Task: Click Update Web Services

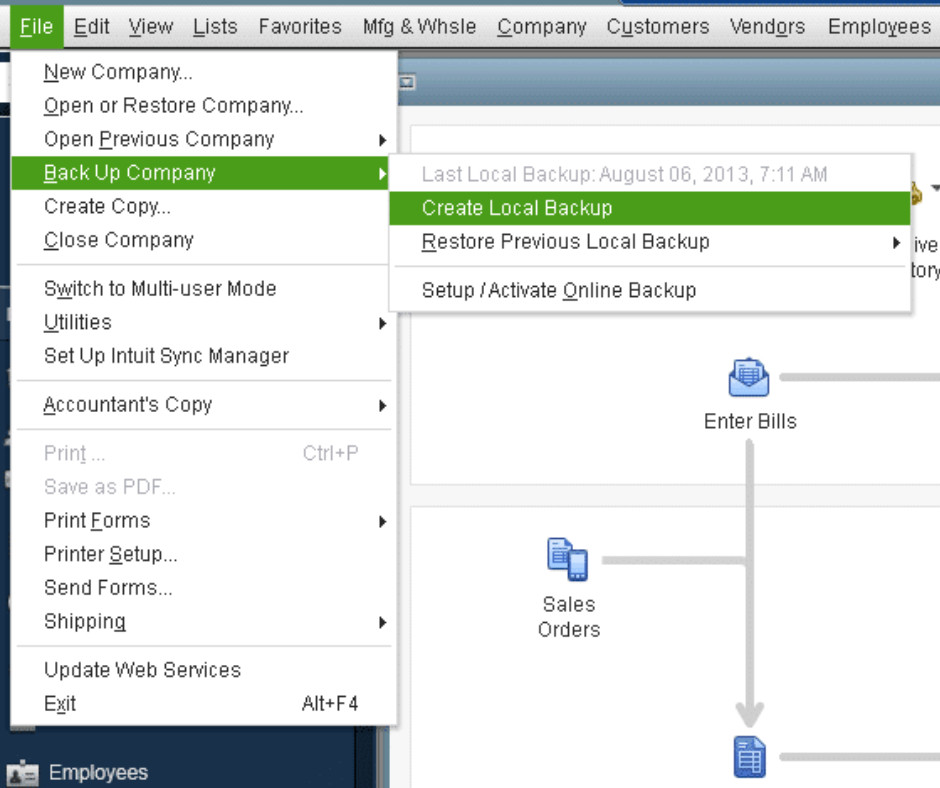Action: (x=142, y=670)
